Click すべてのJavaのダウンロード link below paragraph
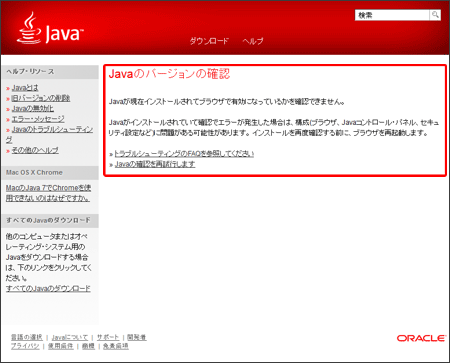Image resolution: width=450 pixels, height=363 pixels. (48, 288)
